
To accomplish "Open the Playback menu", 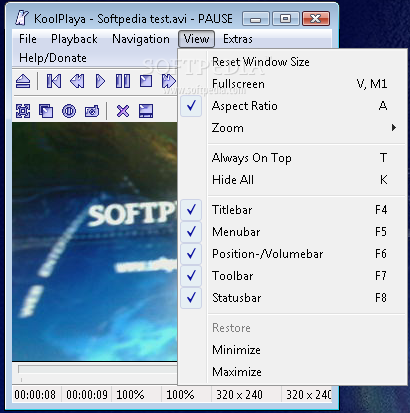I will 74,39.
